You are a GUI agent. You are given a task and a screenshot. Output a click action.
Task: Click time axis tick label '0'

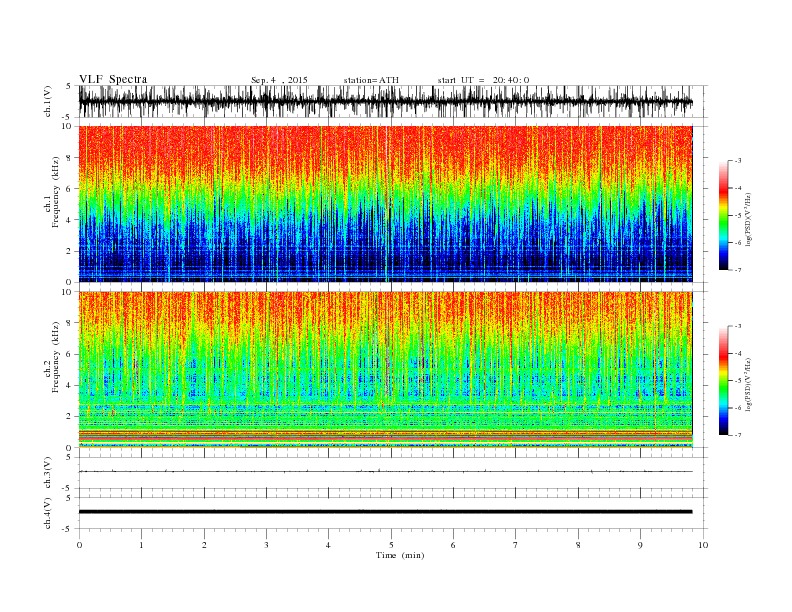click(x=79, y=545)
